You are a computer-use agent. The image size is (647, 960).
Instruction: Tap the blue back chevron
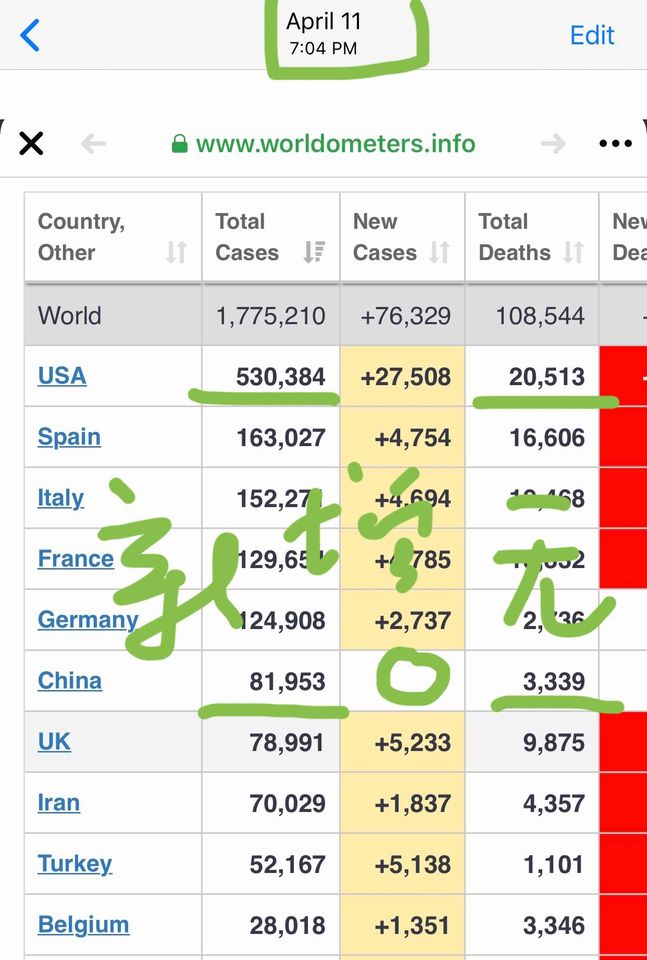(x=30, y=35)
